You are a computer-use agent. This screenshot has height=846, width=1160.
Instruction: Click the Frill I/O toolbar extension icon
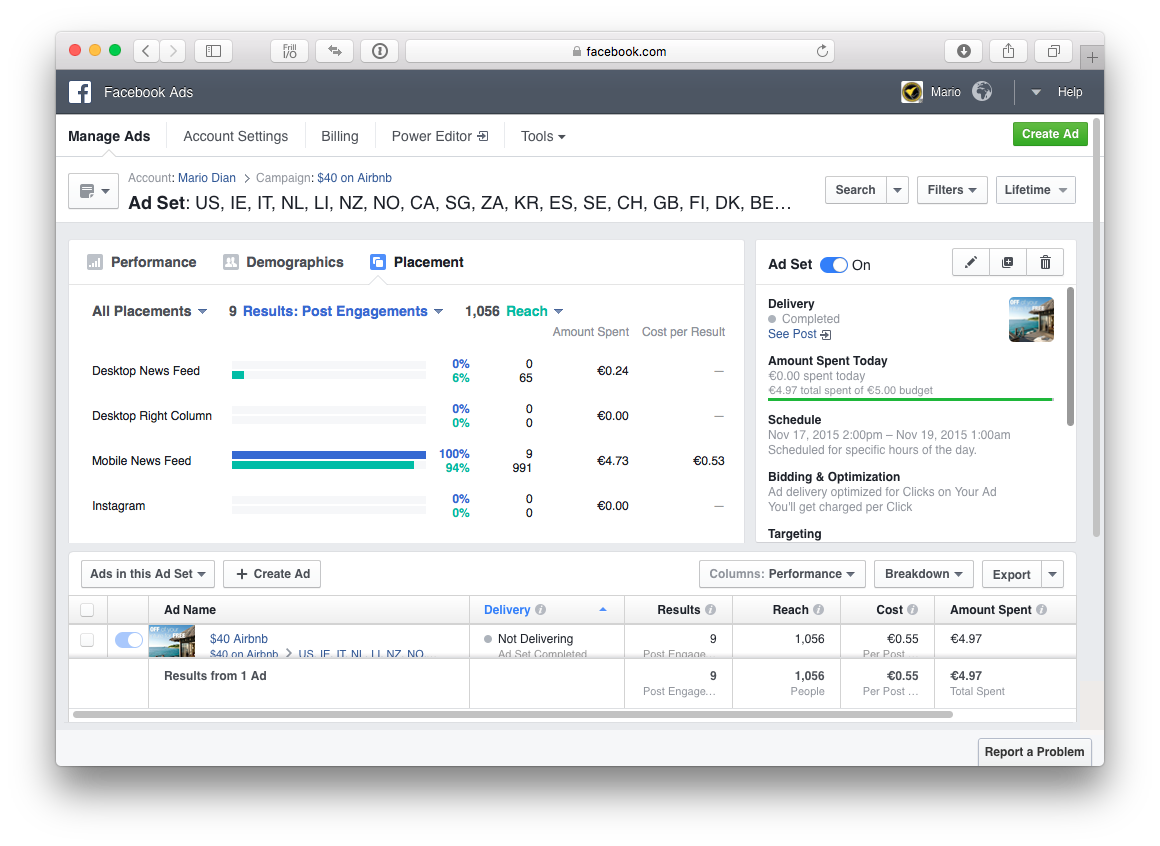pyautogui.click(x=289, y=51)
